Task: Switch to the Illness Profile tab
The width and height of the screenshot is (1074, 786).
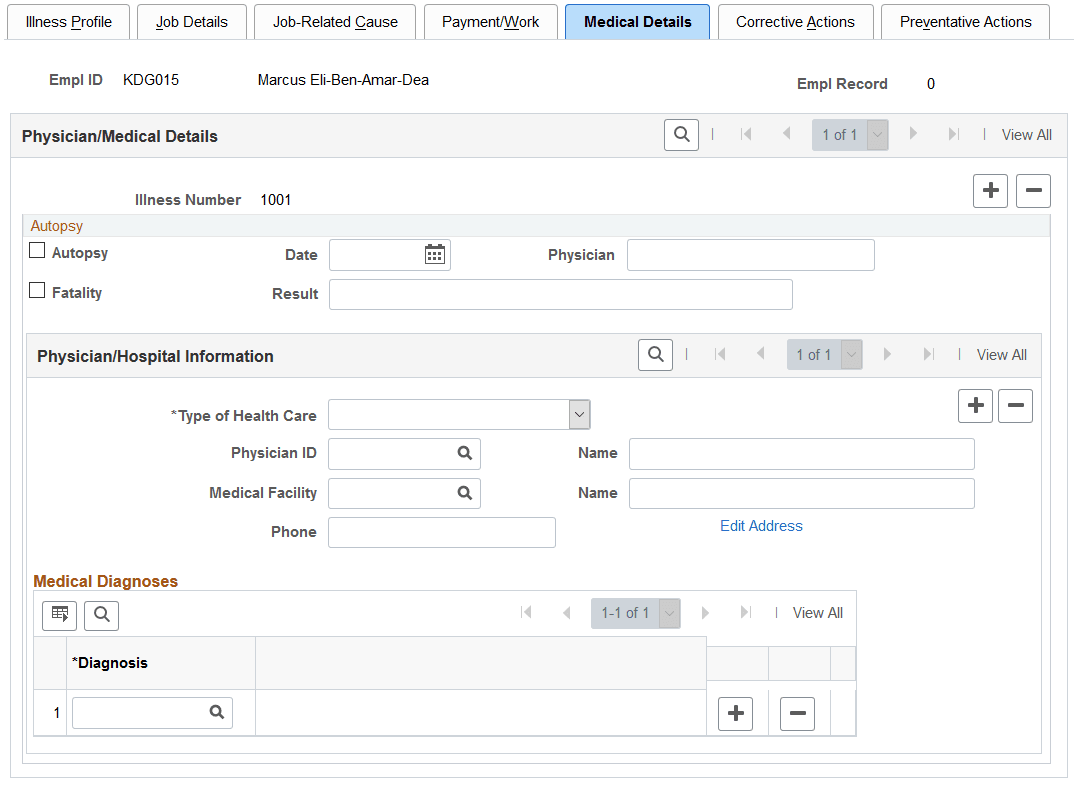Action: [68, 22]
